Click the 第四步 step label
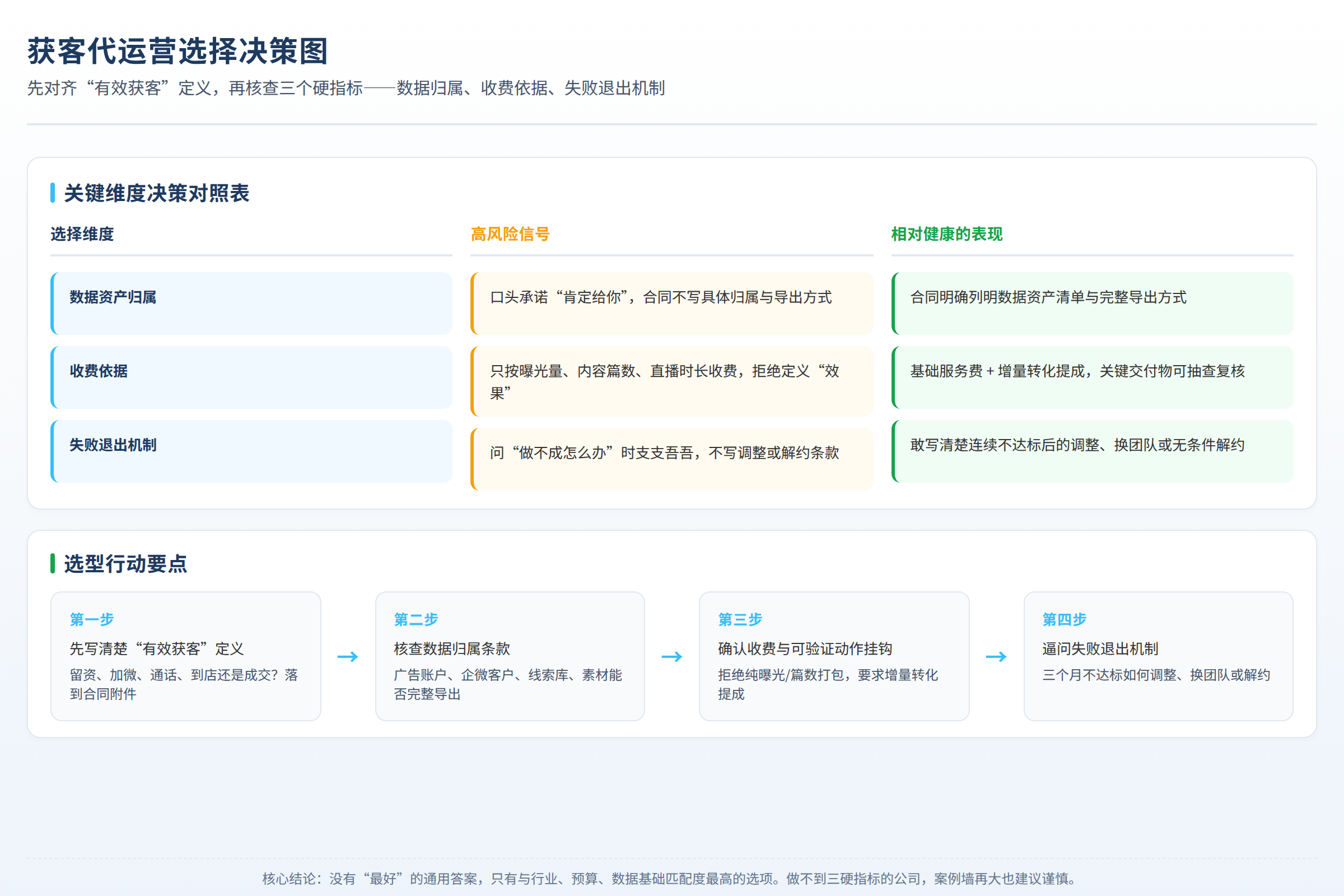1344x896 pixels. [x=1065, y=619]
